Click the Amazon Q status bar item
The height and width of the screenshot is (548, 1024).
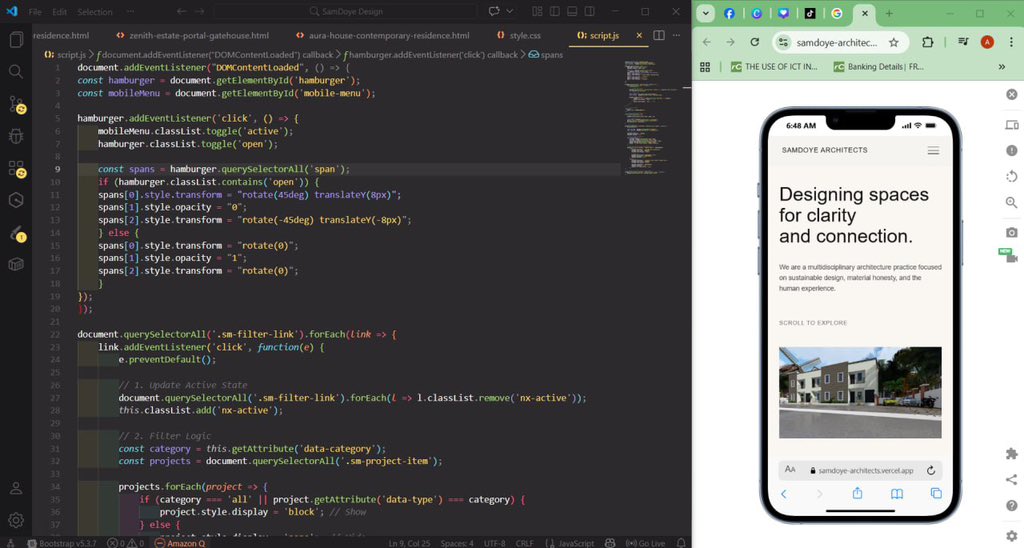click(x=180, y=543)
